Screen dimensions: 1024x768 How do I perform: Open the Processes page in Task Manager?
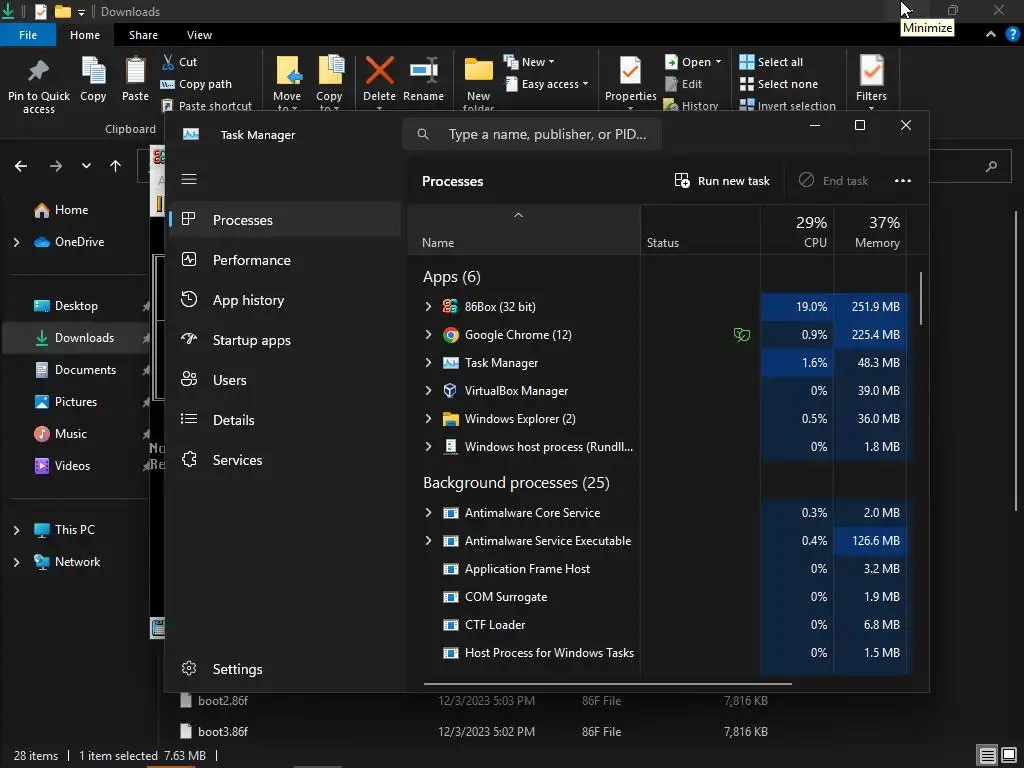(x=285, y=220)
